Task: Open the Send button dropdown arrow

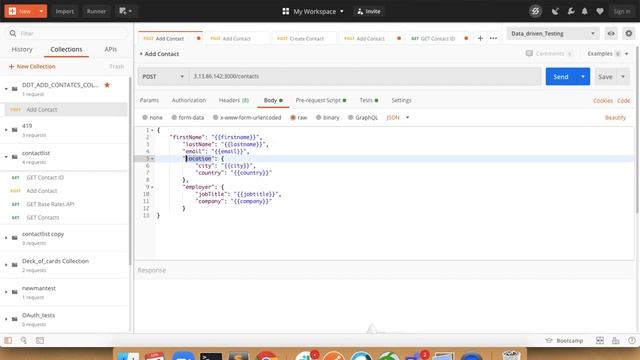Action: tap(583, 77)
